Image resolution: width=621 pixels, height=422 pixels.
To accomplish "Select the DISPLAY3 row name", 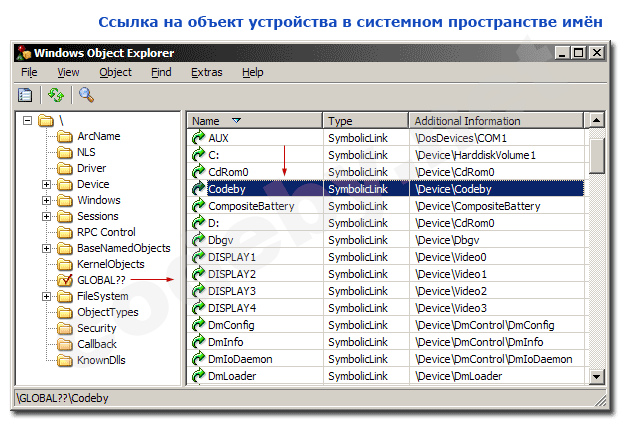I will coord(232,291).
